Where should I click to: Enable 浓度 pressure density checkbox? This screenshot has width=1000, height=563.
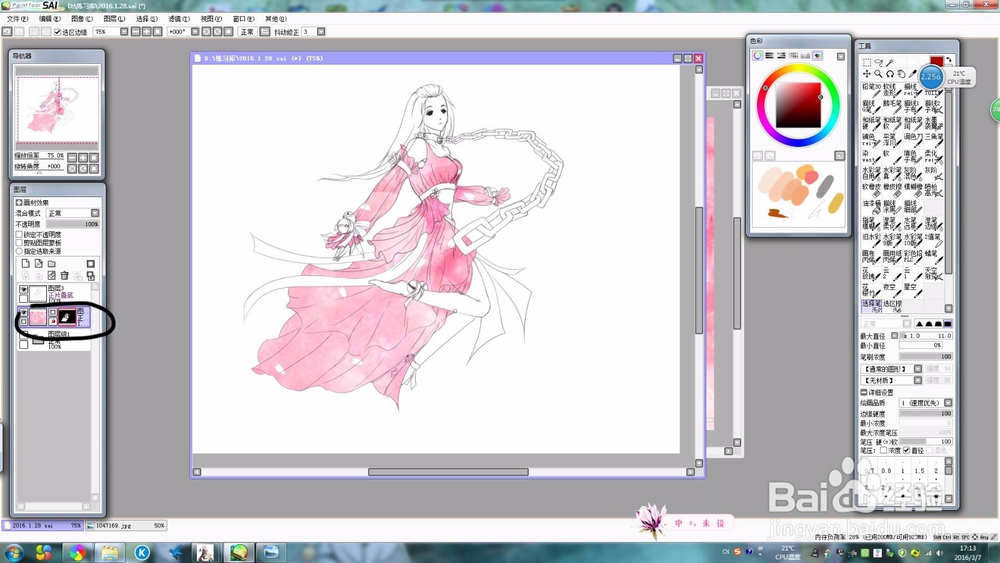pos(883,450)
